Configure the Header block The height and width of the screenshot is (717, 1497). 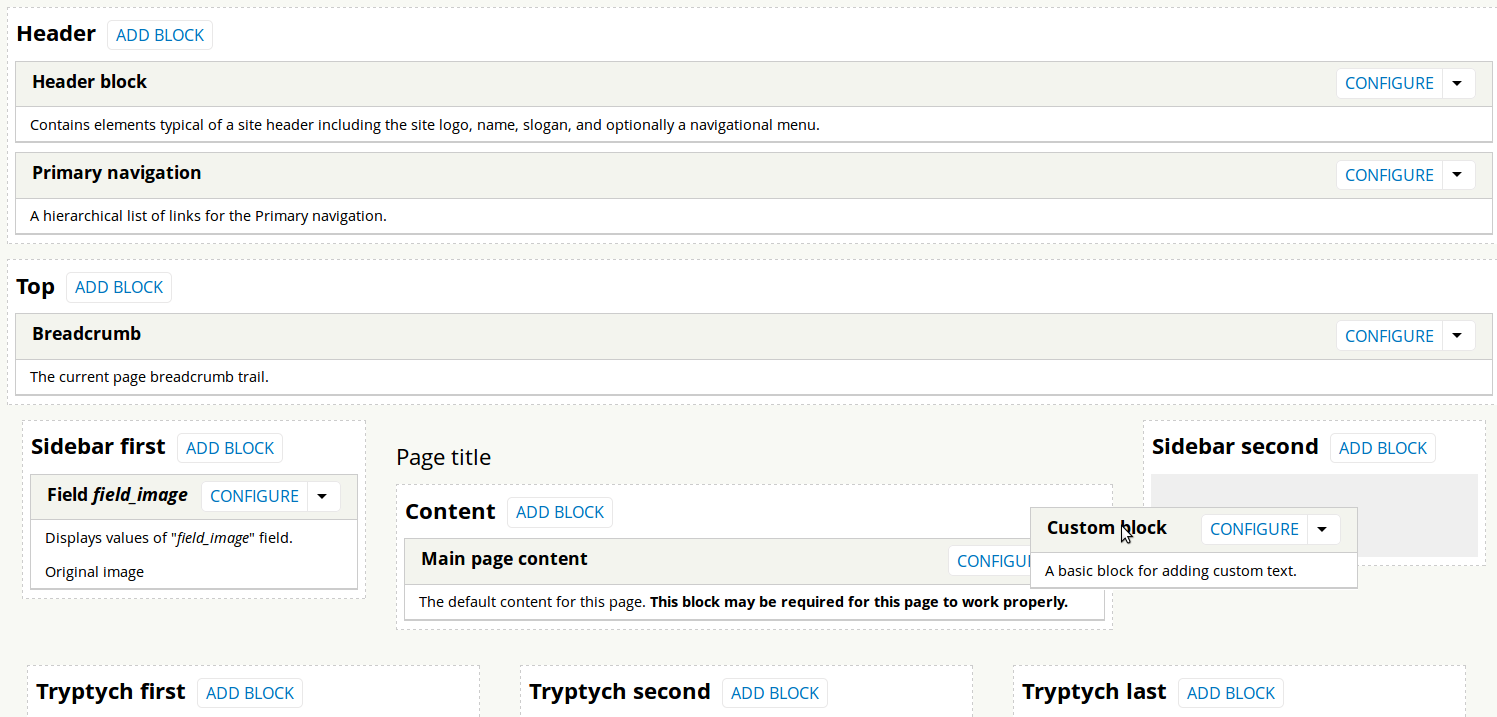1389,83
